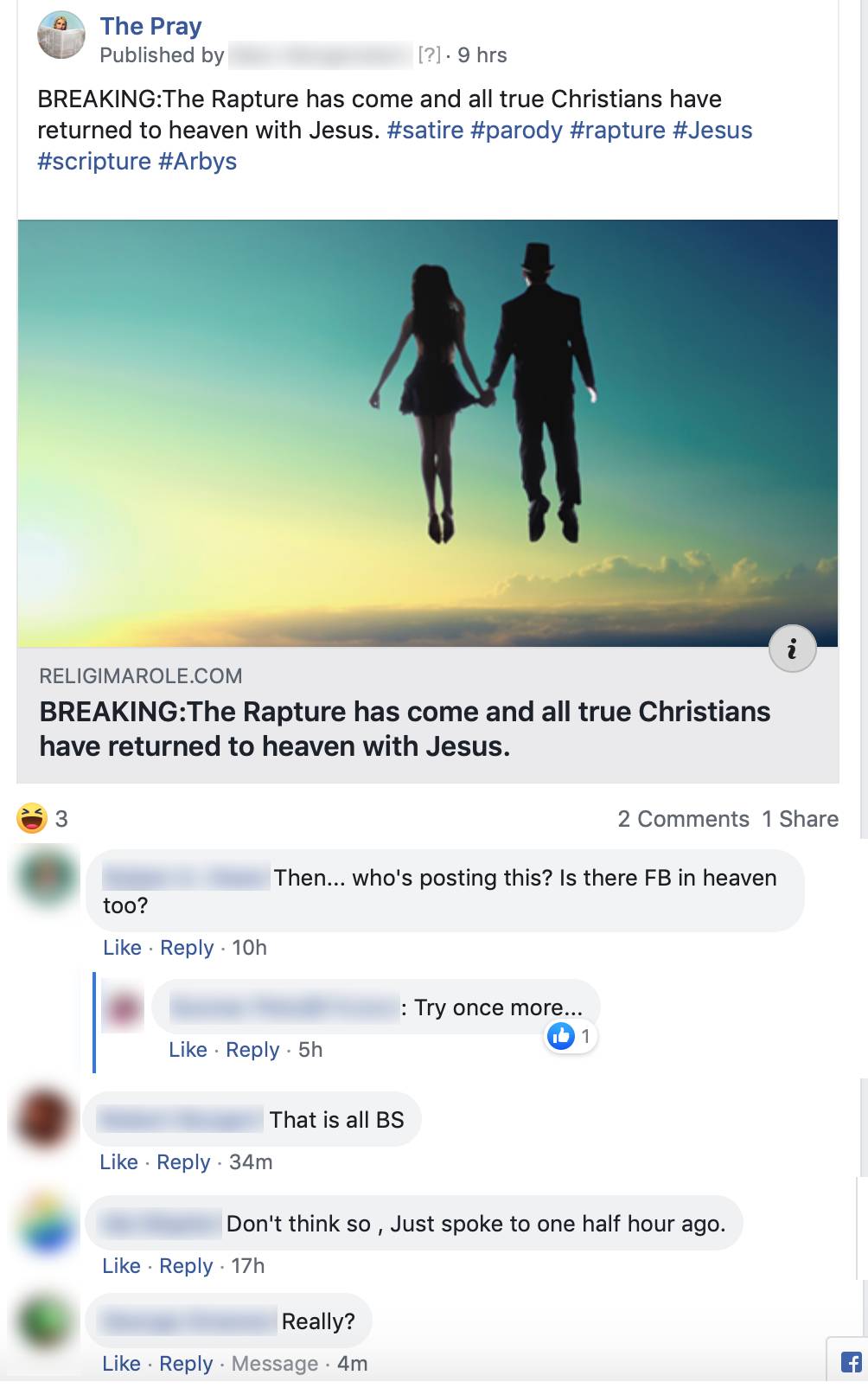Open The Pray page name link

click(x=150, y=26)
